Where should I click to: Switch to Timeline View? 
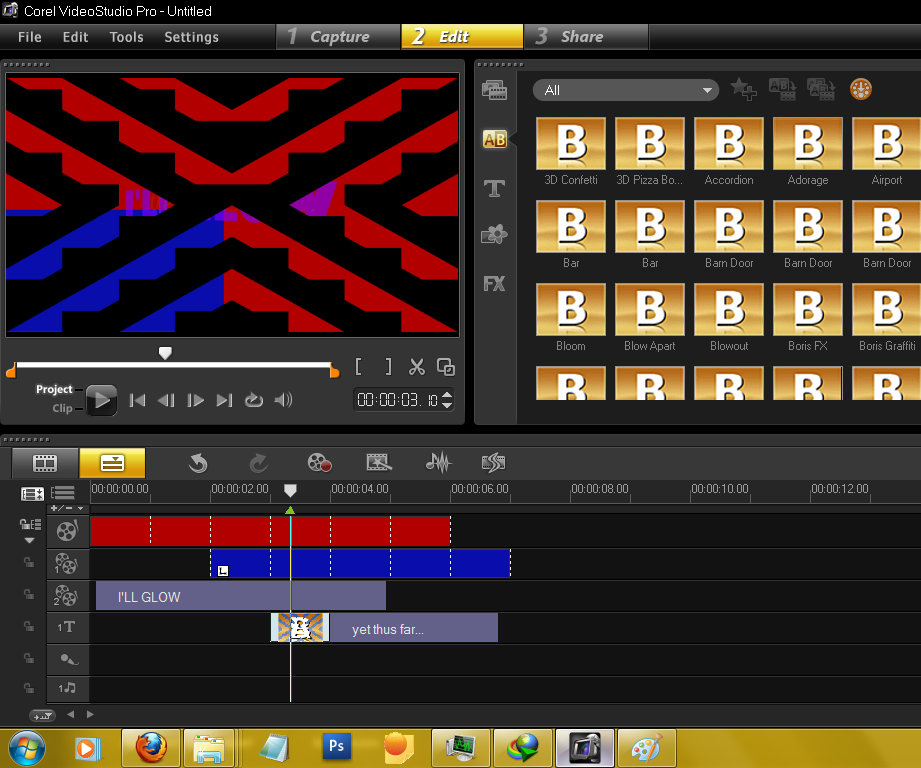(112, 463)
